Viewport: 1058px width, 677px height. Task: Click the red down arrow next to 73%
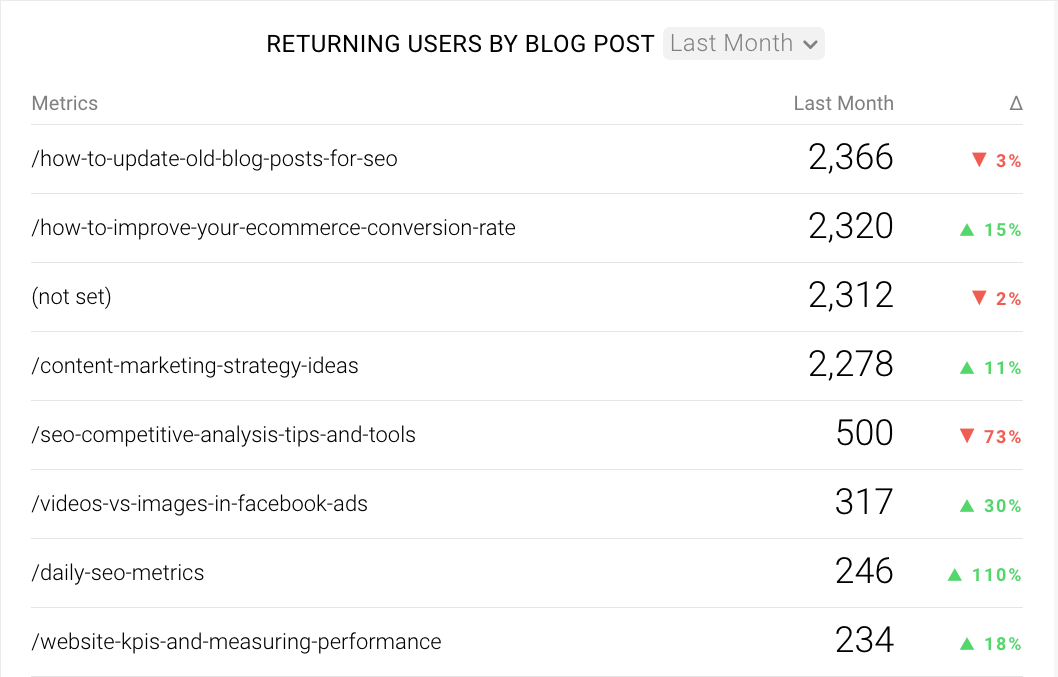point(967,436)
